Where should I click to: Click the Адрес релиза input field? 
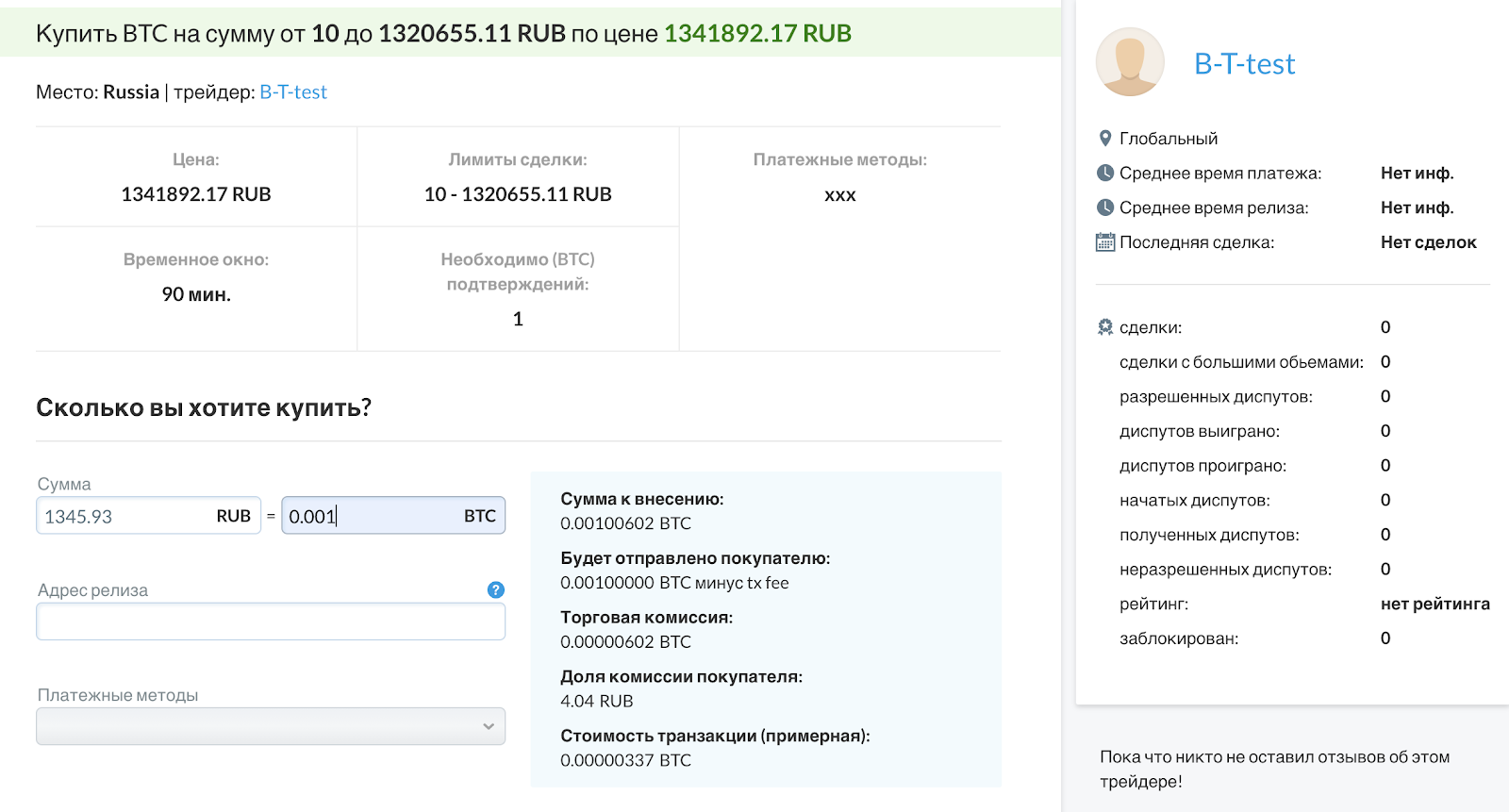[x=270, y=622]
